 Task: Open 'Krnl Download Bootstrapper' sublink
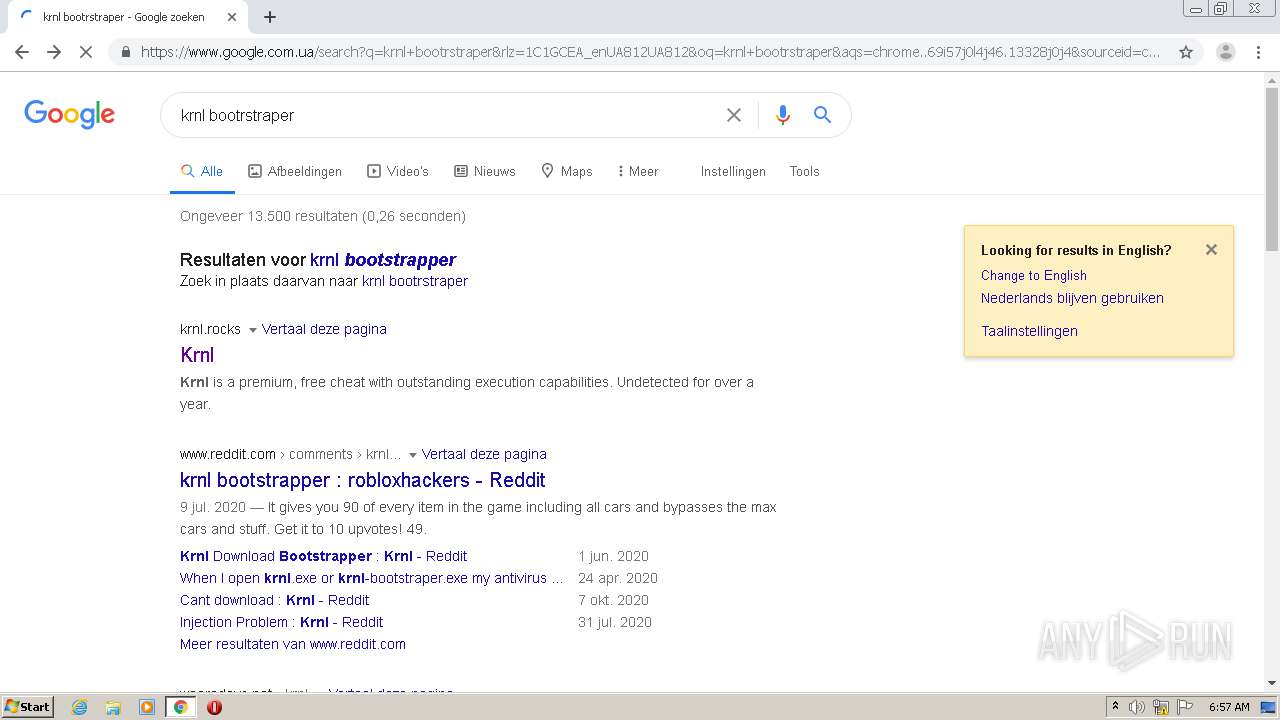pyautogui.click(x=323, y=556)
